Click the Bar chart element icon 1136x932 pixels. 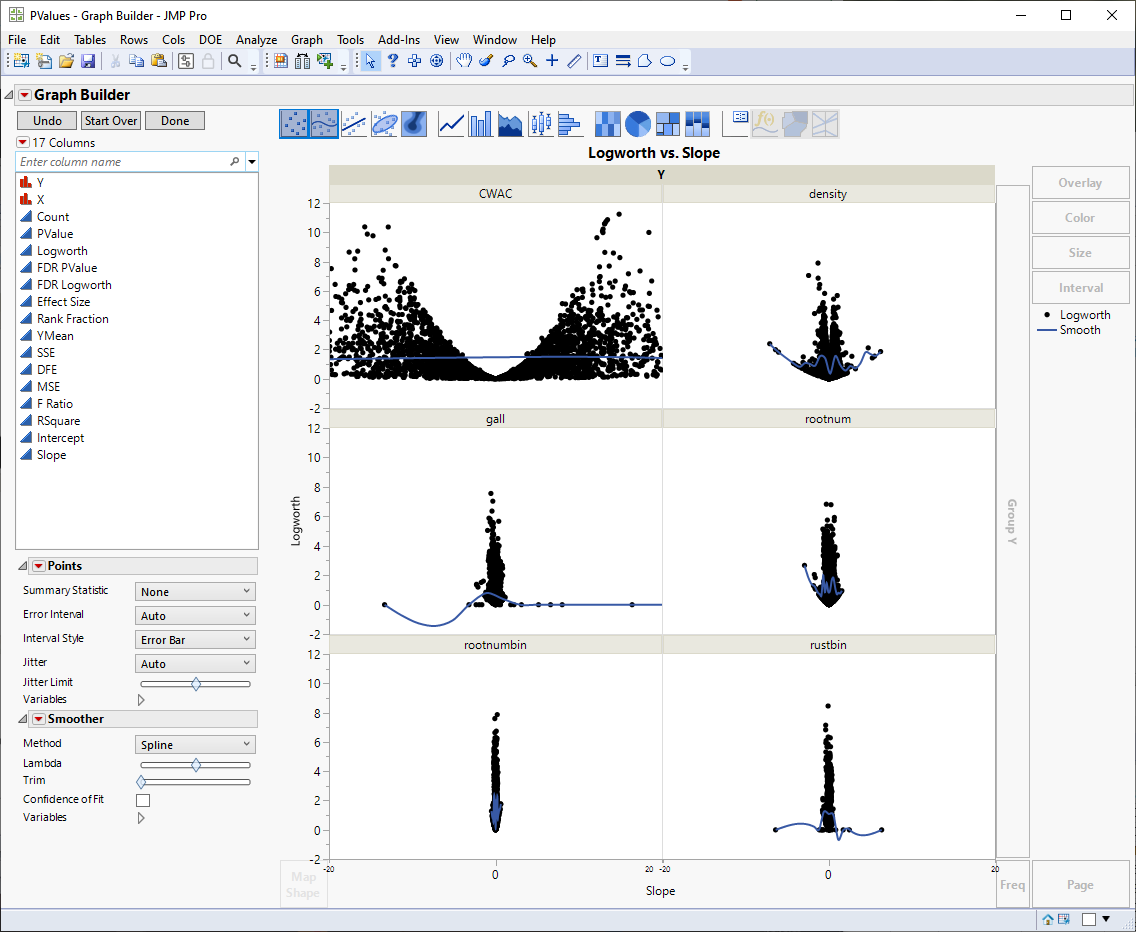(481, 124)
